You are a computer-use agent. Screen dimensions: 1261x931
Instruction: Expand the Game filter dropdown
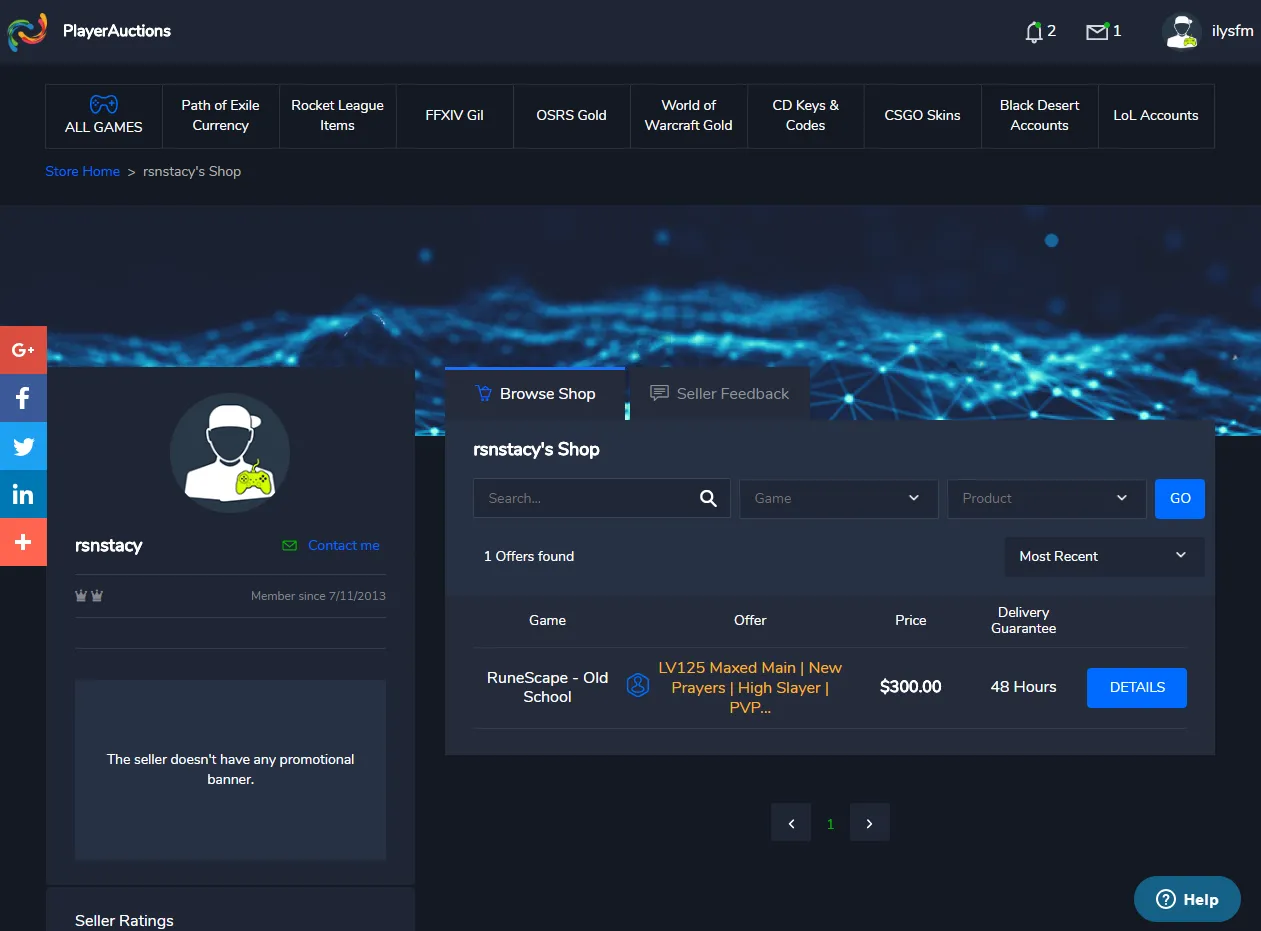tap(839, 498)
